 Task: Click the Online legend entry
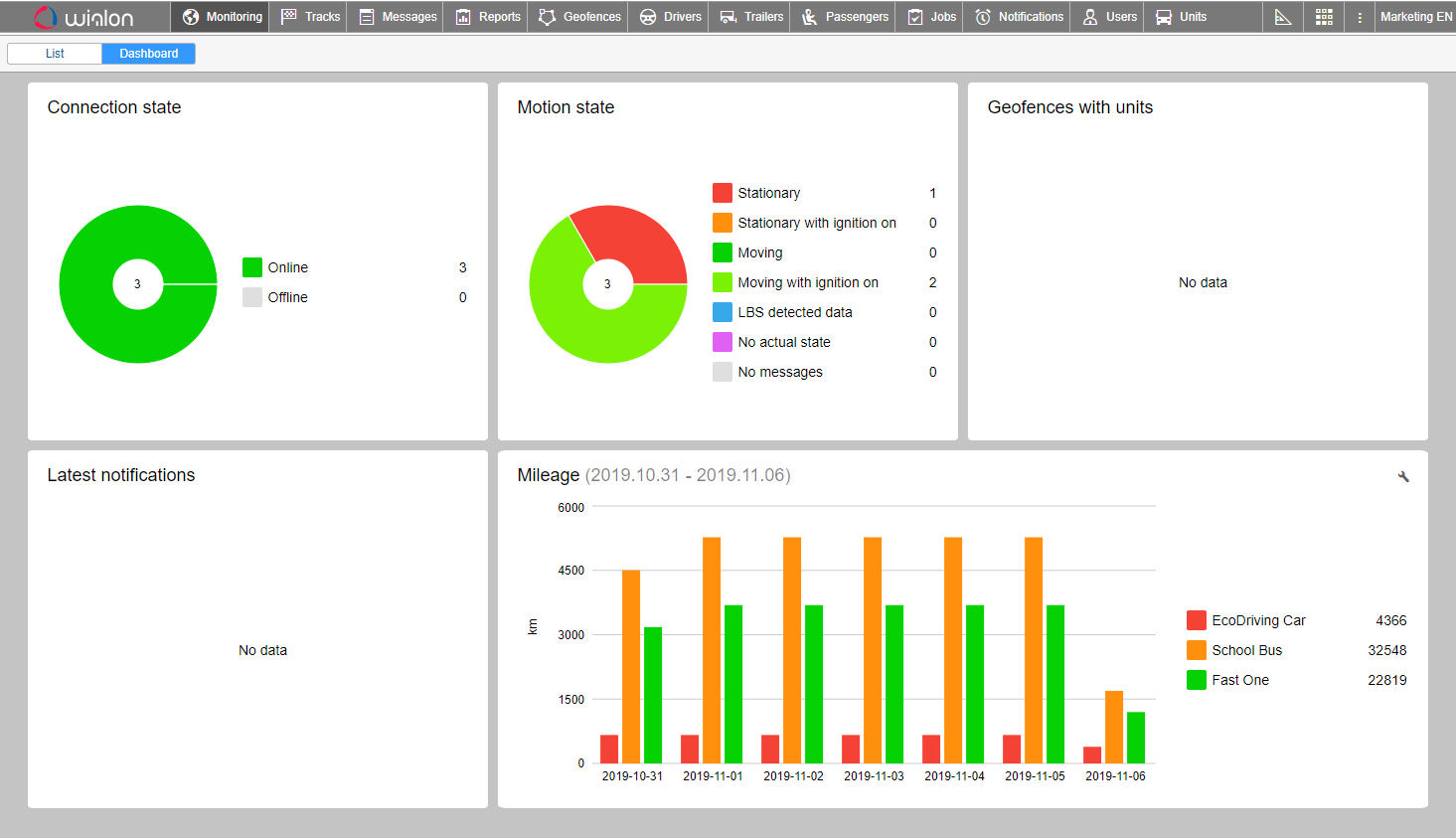pyautogui.click(x=287, y=267)
